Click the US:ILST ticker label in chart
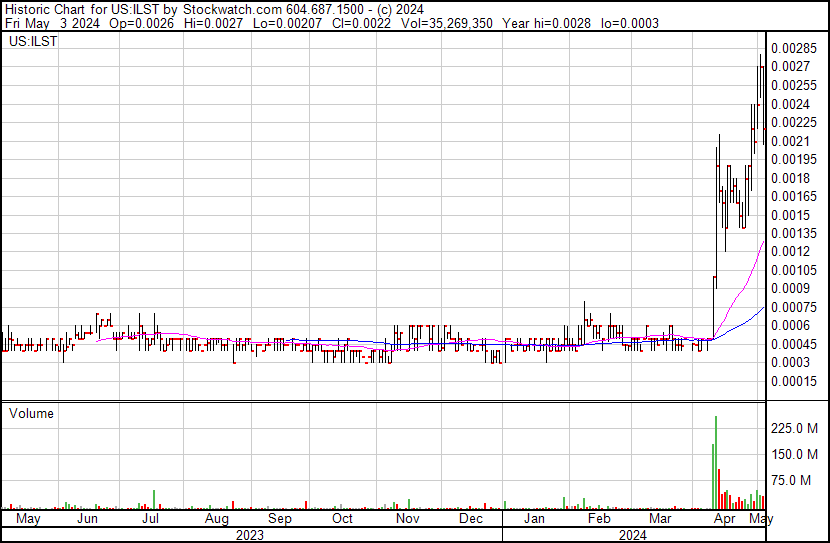 (33, 41)
